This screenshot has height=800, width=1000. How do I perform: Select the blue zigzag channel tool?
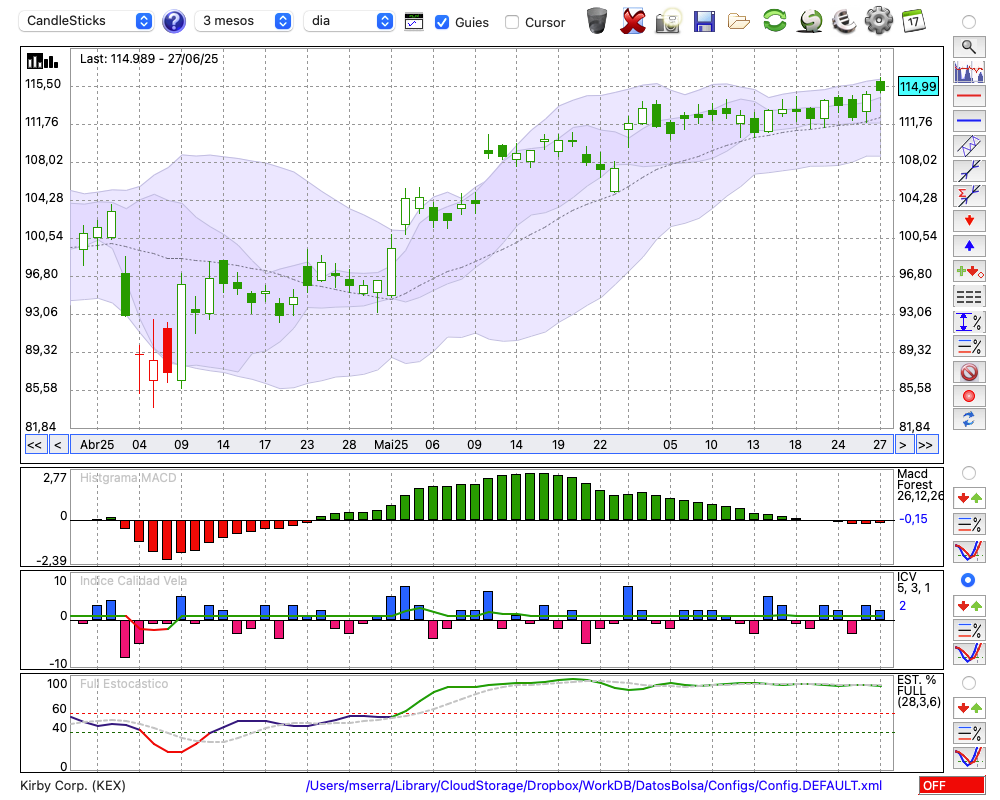969,146
